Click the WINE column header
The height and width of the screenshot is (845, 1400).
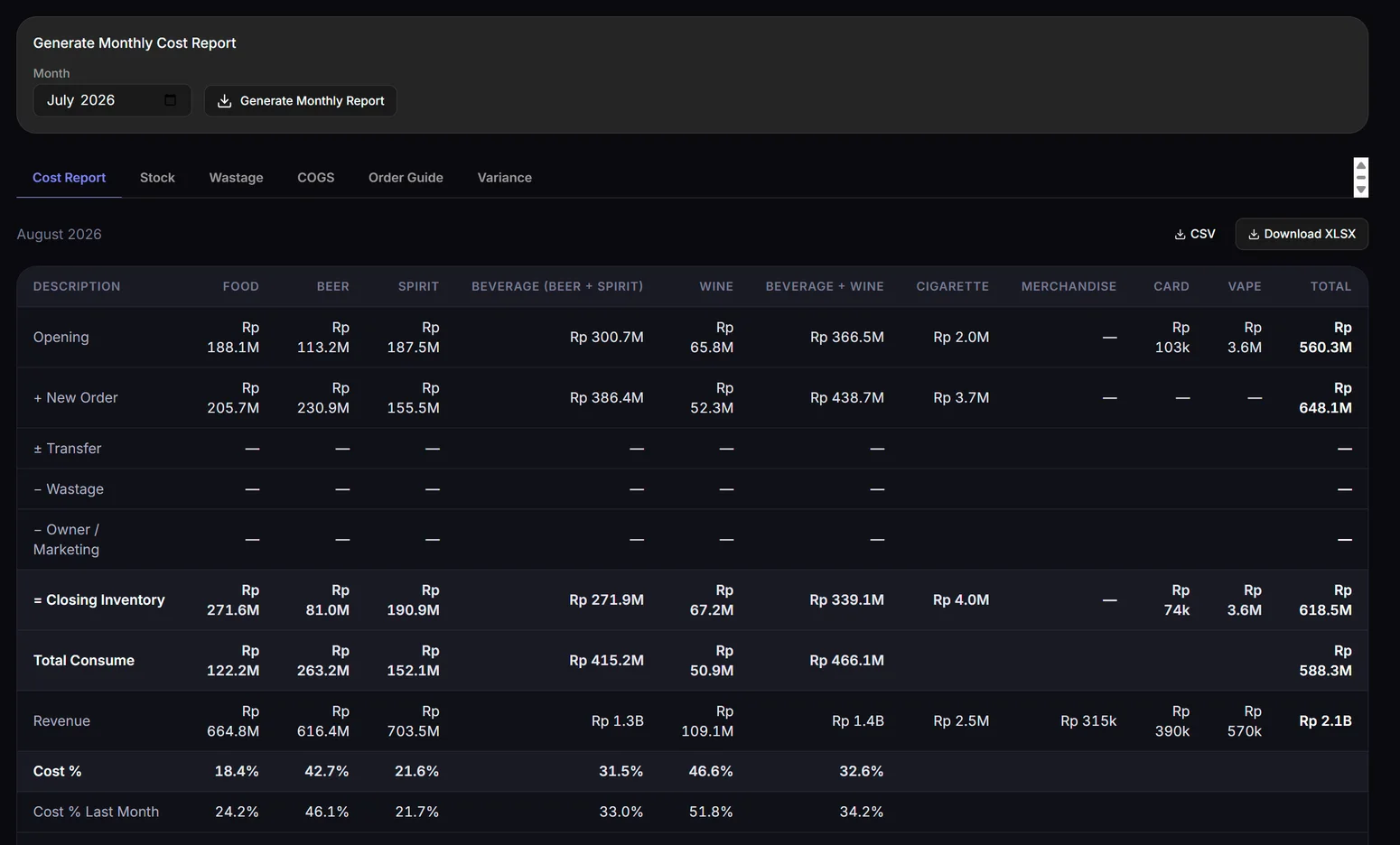pos(716,286)
